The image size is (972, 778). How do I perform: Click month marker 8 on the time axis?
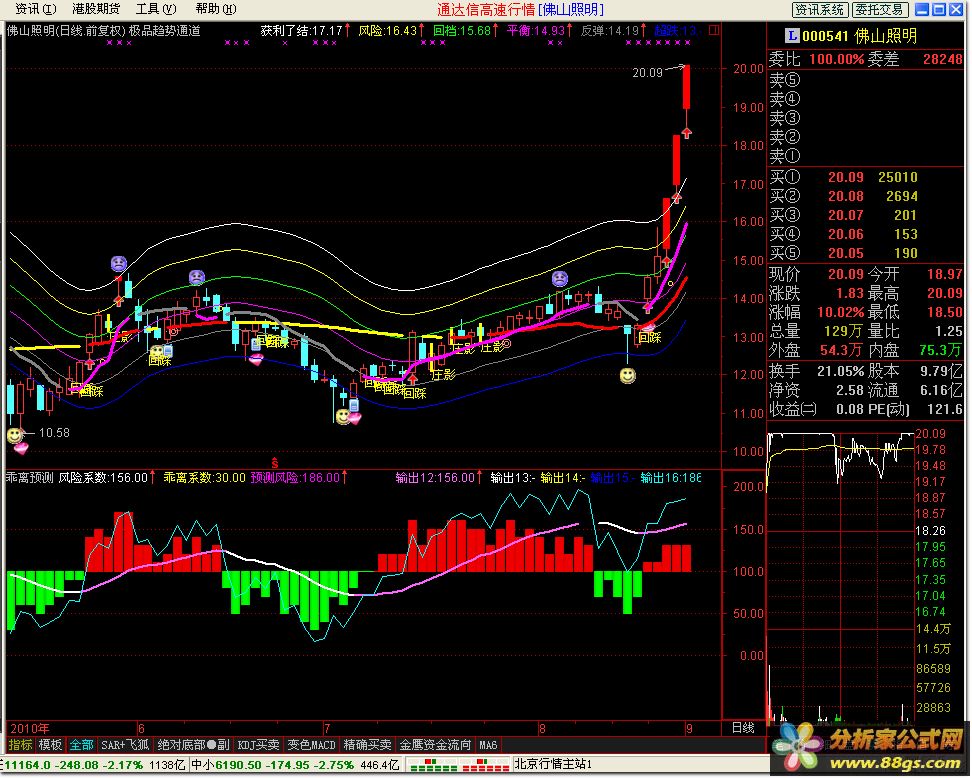click(542, 728)
